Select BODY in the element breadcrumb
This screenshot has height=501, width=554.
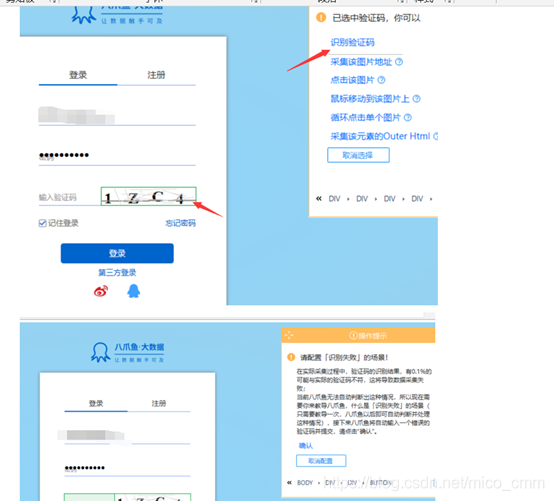click(305, 483)
